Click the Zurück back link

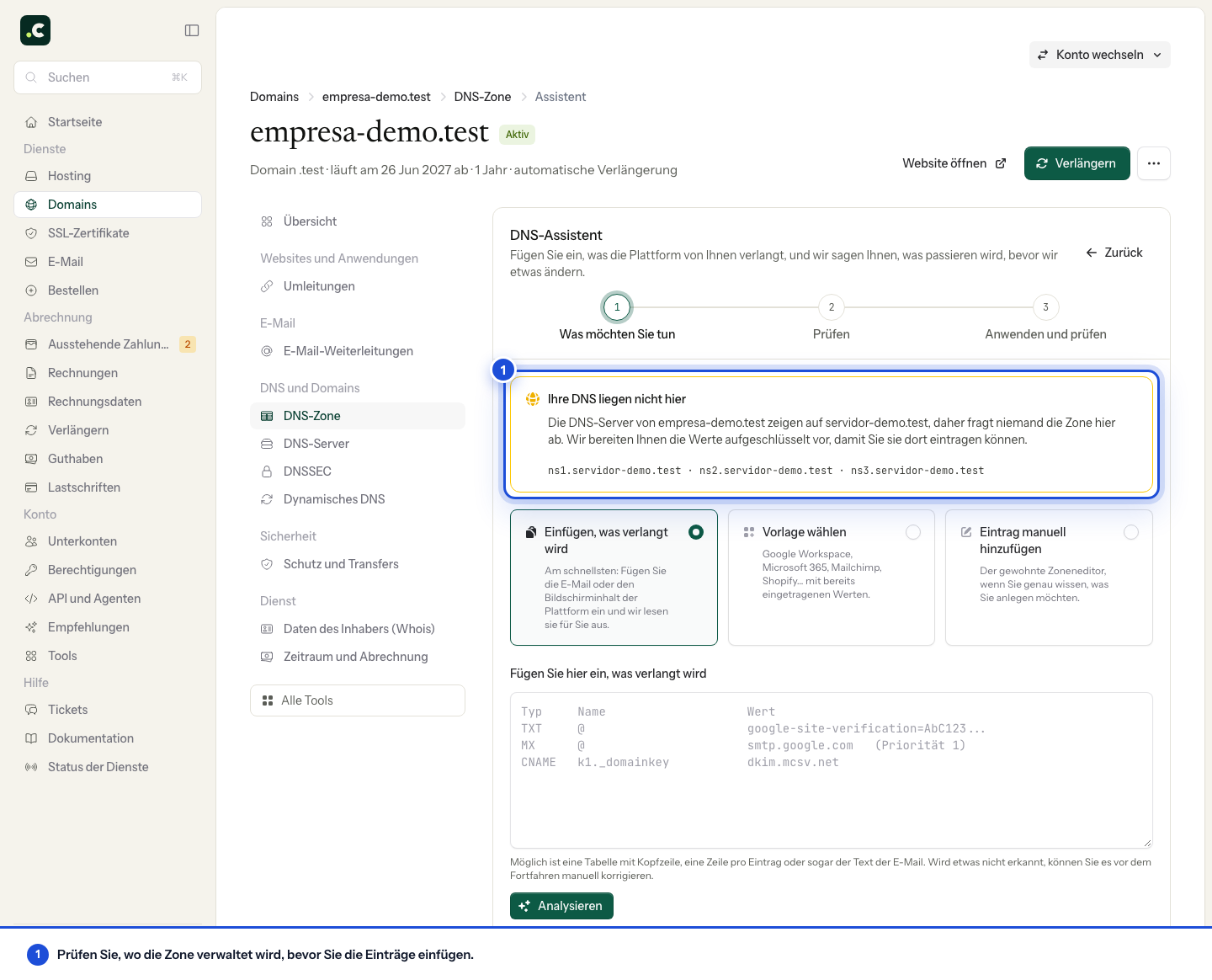point(1114,253)
